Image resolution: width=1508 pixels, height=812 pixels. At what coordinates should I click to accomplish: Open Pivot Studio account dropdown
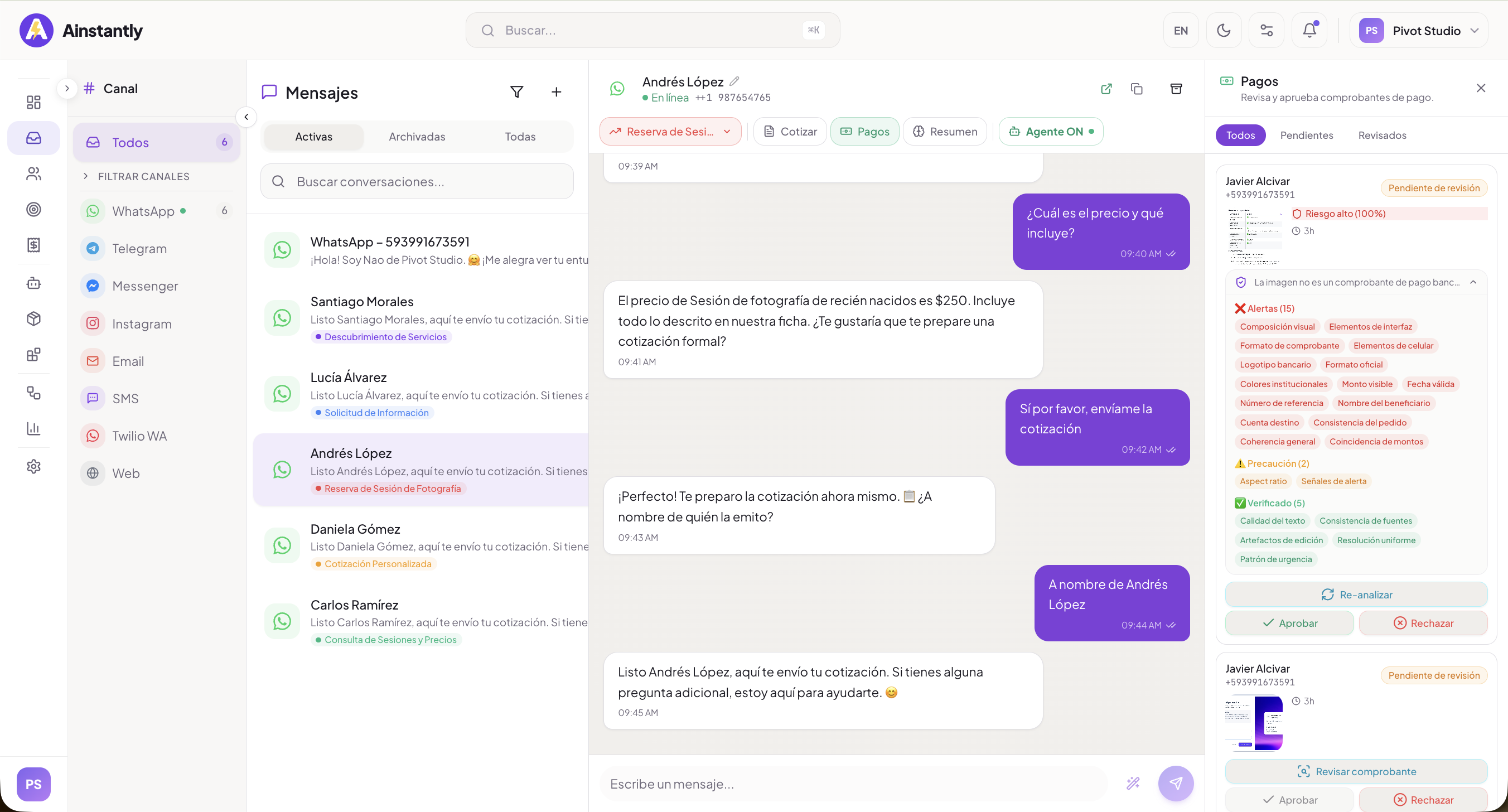(x=1419, y=31)
